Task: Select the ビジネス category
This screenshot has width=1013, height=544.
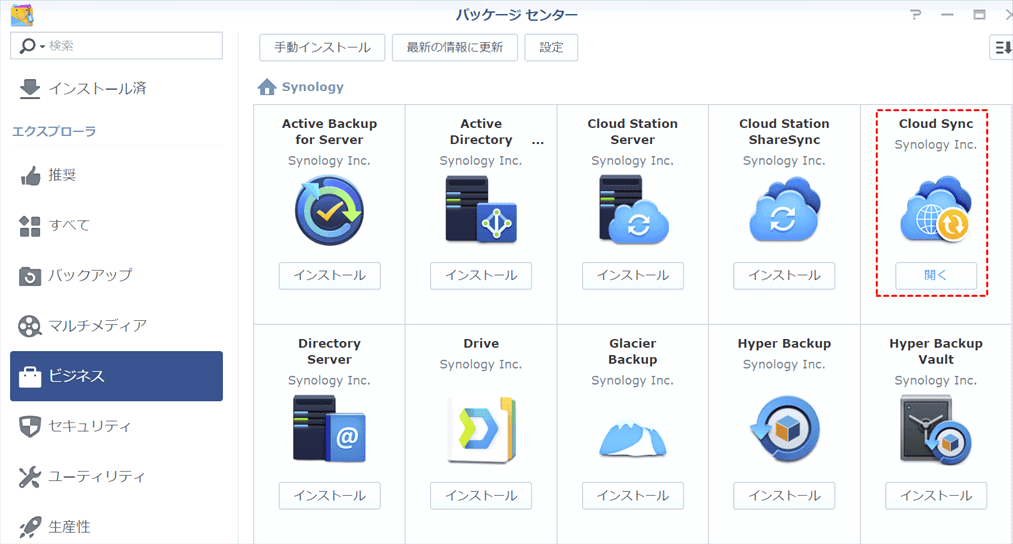Action: (116, 376)
